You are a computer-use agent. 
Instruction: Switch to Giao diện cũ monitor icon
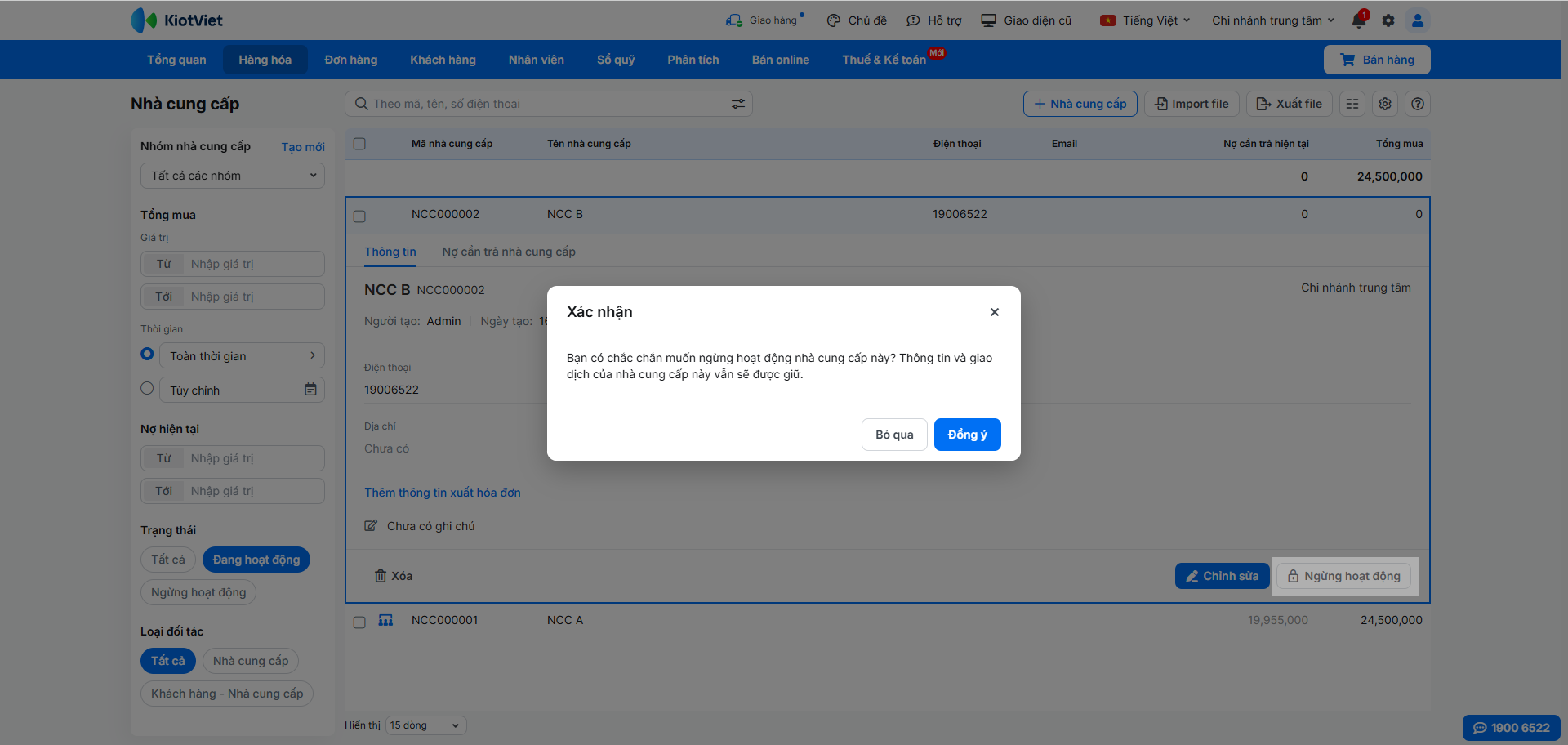pyautogui.click(x=988, y=20)
